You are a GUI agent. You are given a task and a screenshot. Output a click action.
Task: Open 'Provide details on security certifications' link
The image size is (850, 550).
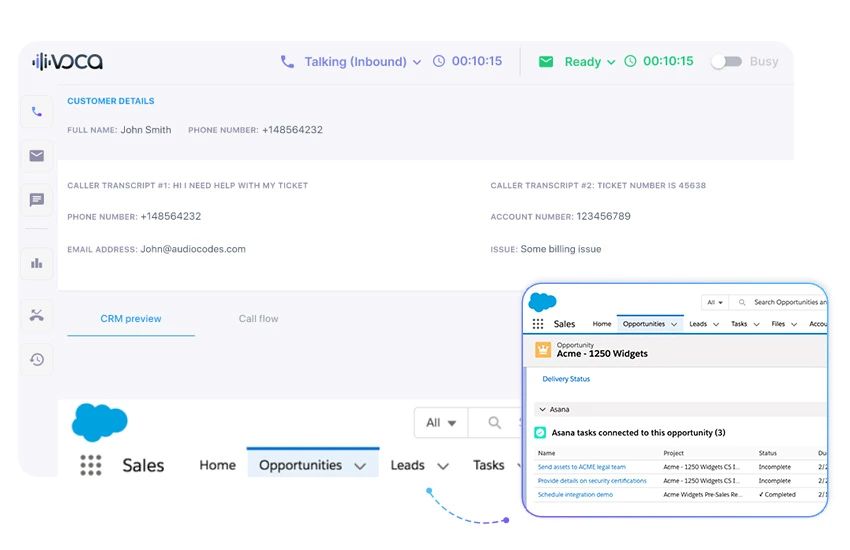pos(592,481)
